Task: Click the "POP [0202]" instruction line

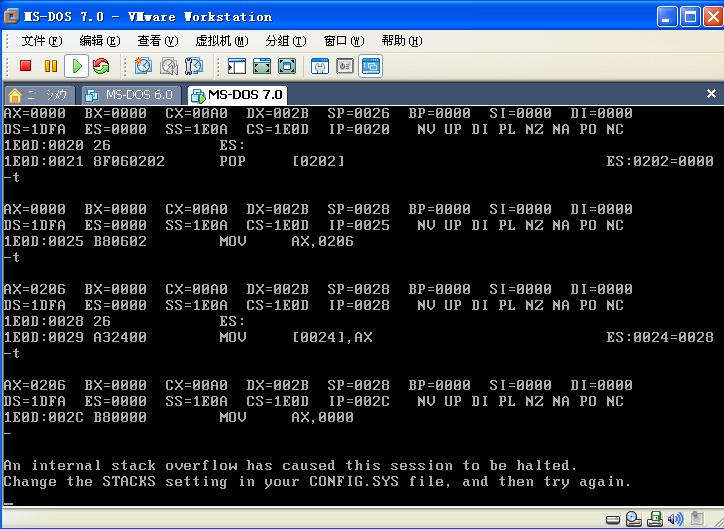Action: [282, 161]
